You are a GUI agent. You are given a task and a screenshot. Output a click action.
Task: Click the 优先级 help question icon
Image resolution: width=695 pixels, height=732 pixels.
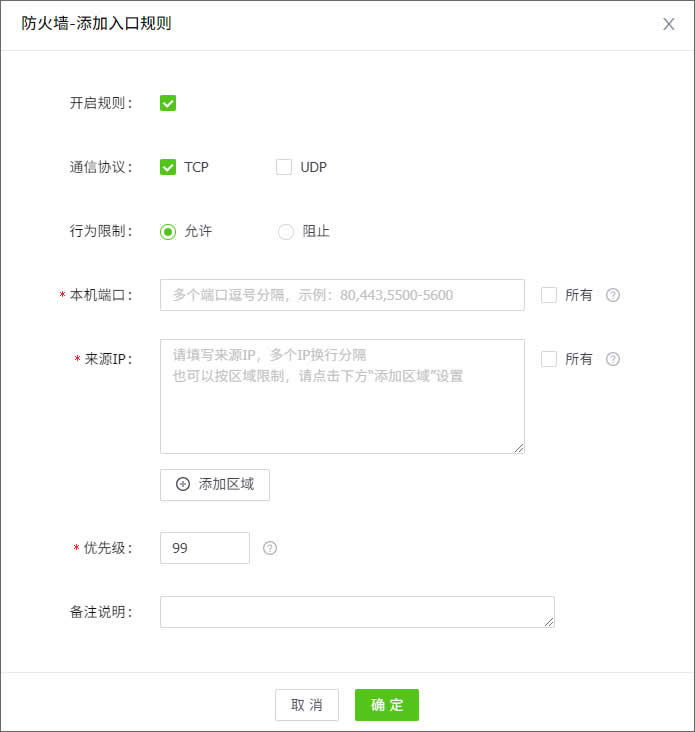pos(269,548)
